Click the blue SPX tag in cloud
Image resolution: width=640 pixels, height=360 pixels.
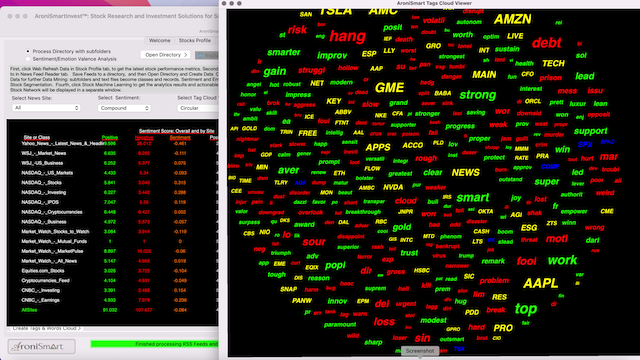tap(585, 144)
